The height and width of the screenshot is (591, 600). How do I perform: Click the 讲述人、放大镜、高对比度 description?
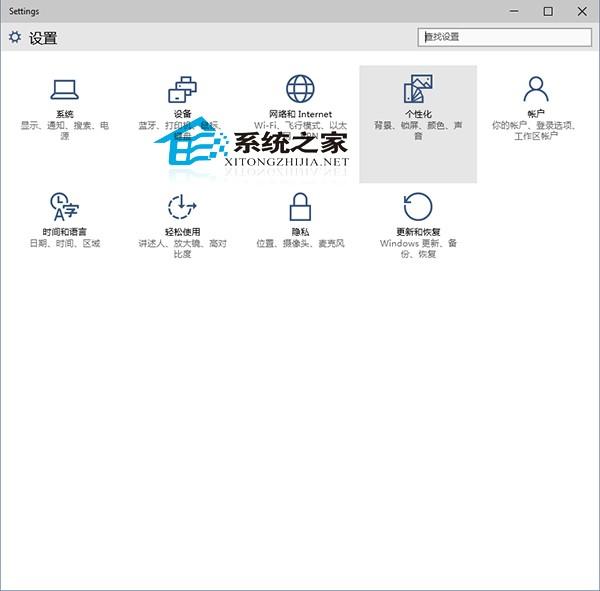click(x=183, y=248)
